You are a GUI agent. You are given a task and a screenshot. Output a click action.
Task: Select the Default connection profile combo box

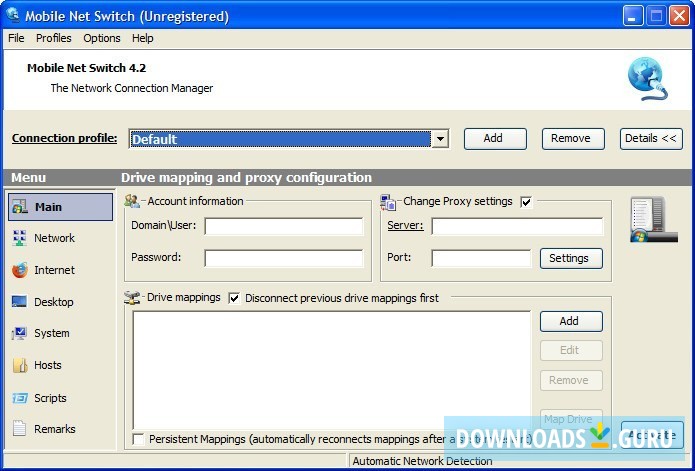pyautogui.click(x=289, y=139)
